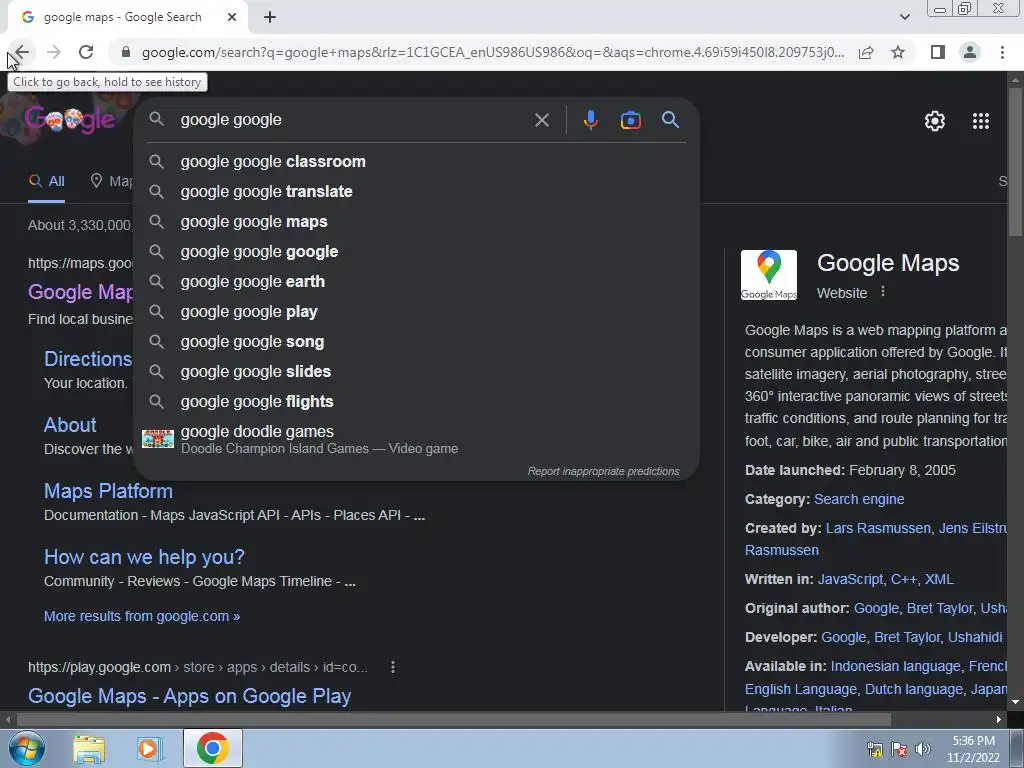Select suggestion 'google google google'
The image size is (1024, 768).
[417, 251]
